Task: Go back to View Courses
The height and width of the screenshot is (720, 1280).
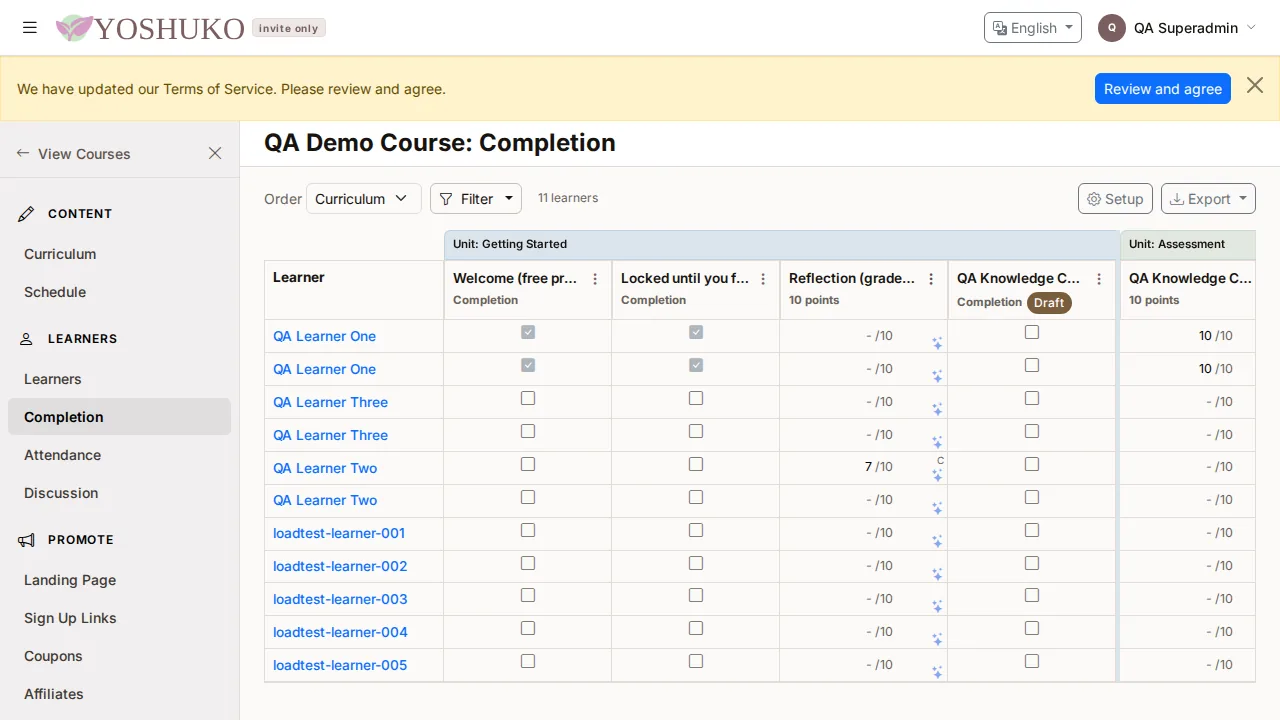Action: [73, 154]
